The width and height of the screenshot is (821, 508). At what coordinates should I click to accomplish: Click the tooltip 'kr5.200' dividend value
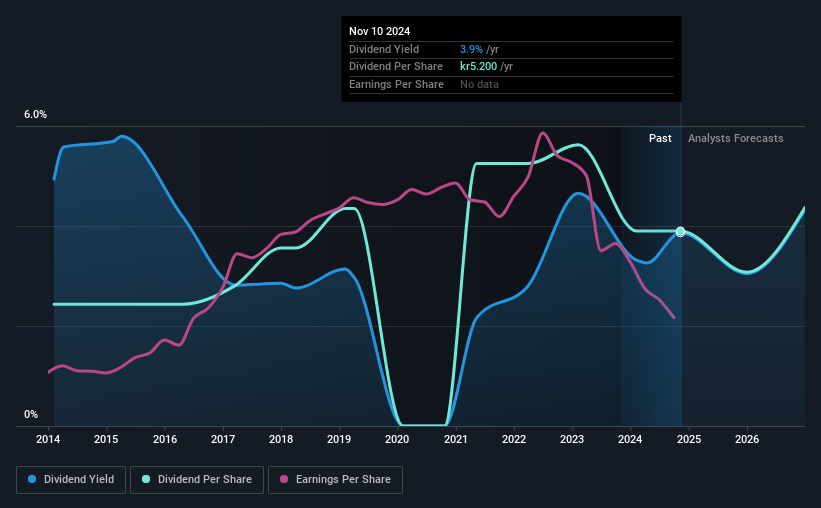point(479,67)
